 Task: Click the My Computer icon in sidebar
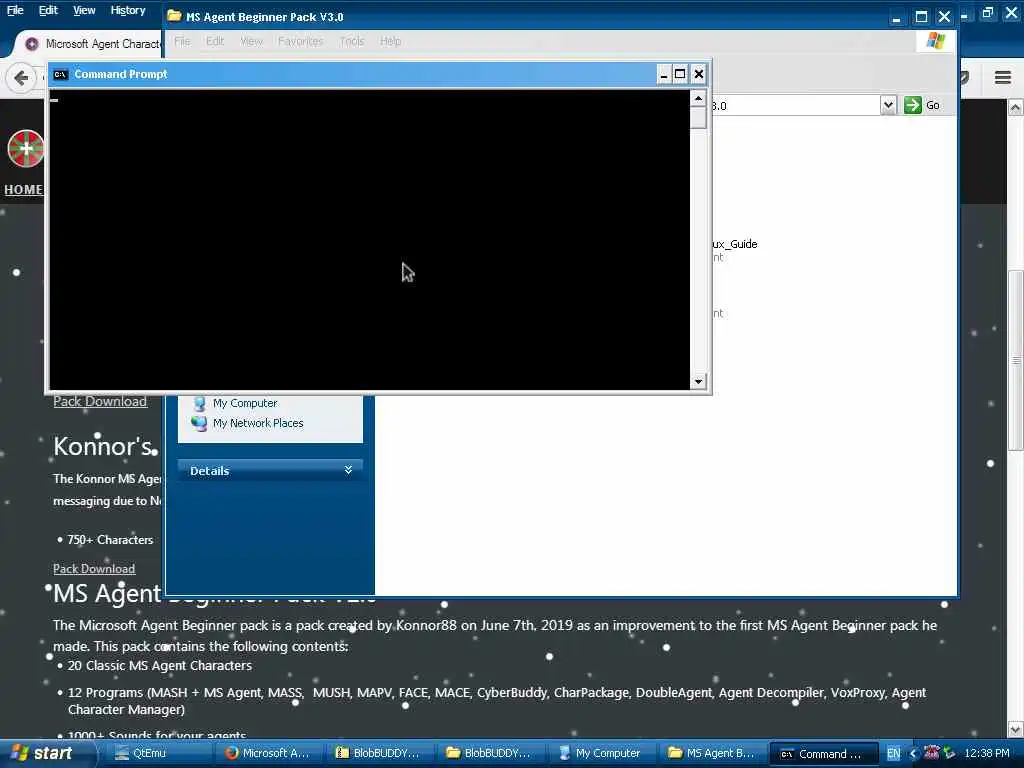[200, 403]
